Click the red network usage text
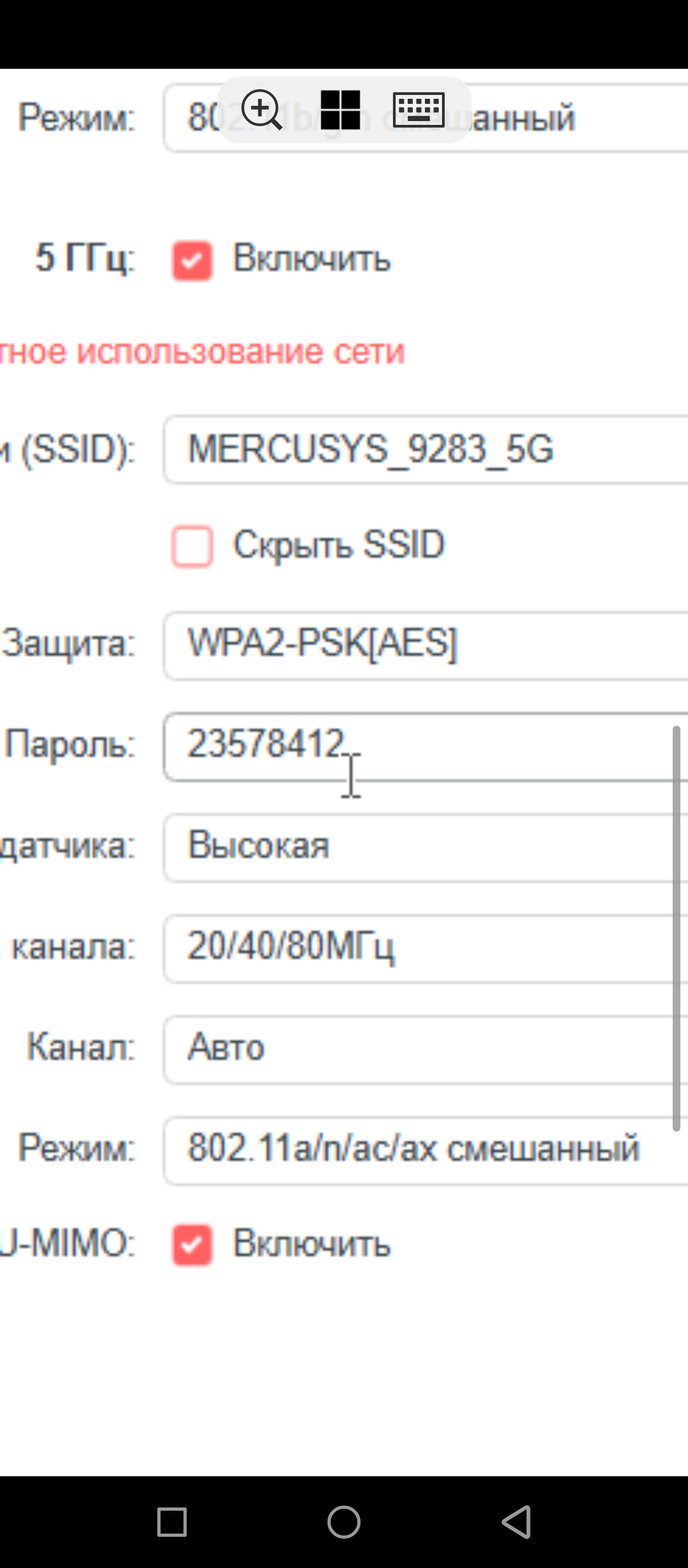688x1568 pixels. tap(203, 352)
